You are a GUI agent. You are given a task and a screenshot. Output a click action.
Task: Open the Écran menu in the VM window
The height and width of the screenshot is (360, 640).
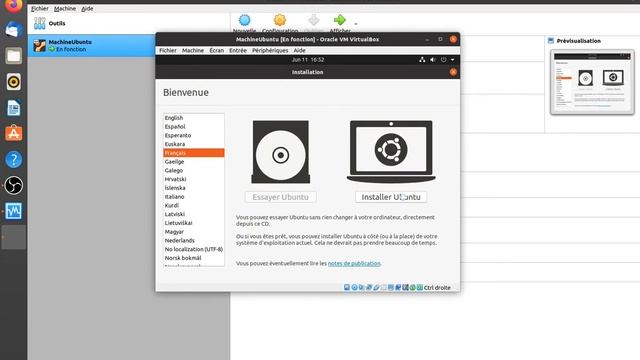click(216, 50)
